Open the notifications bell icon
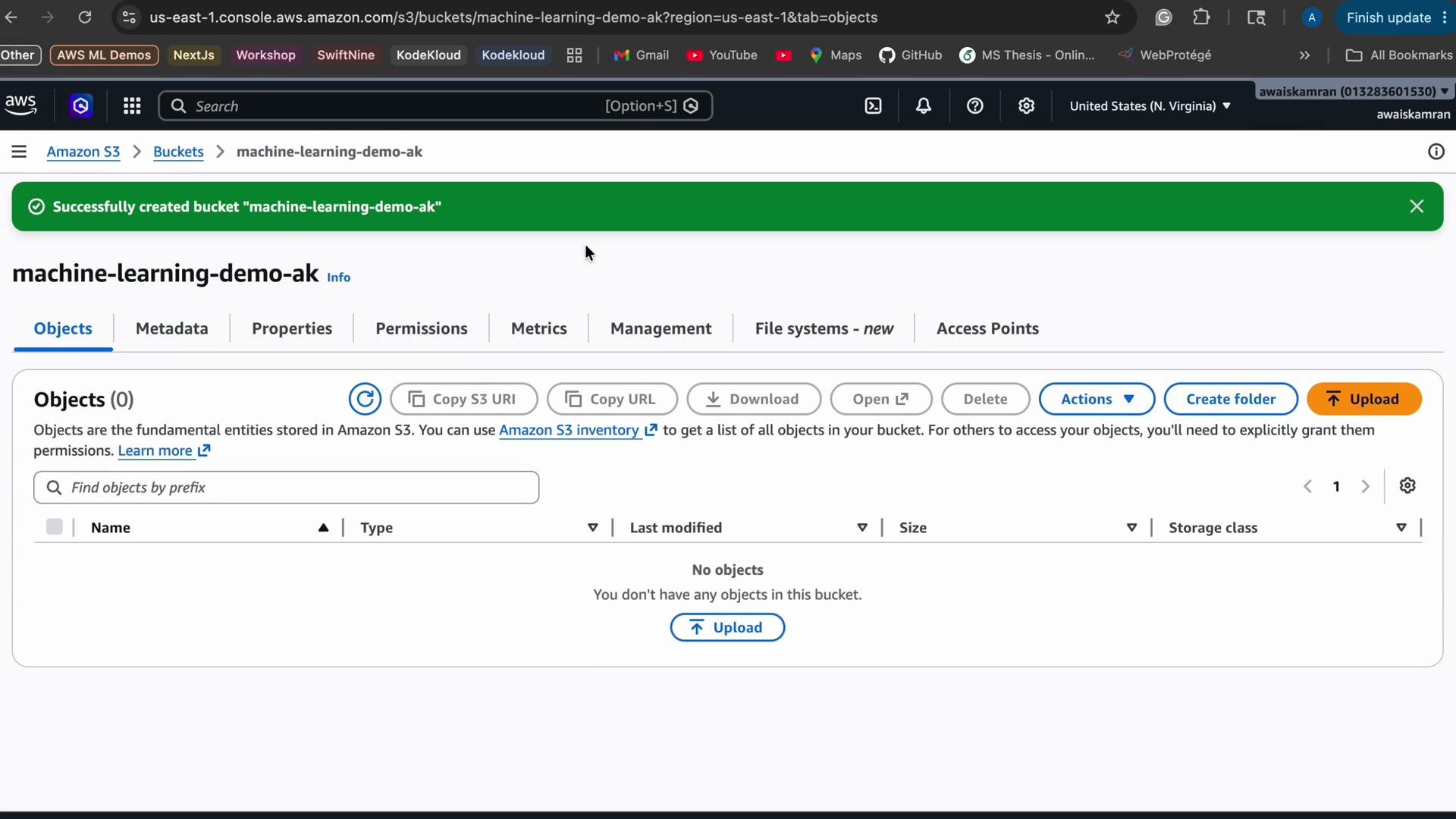Screen dimensions: 1456x819 pos(924,106)
